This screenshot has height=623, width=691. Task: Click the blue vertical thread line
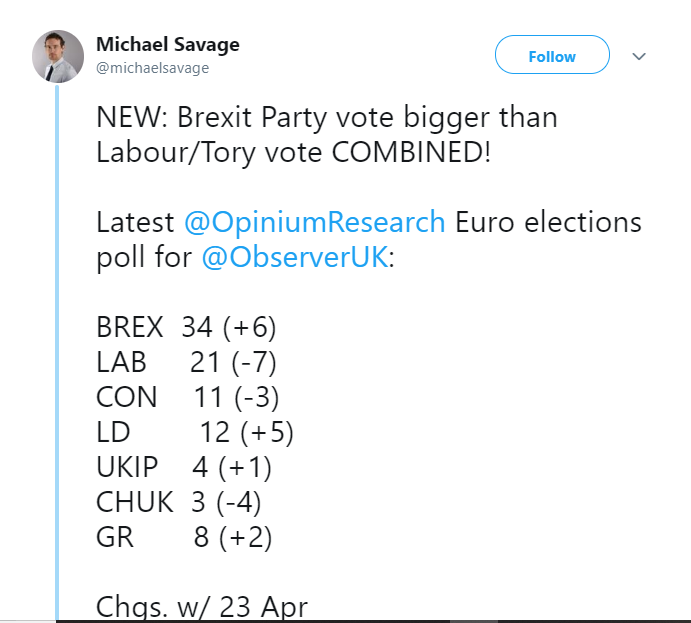pyautogui.click(x=58, y=350)
